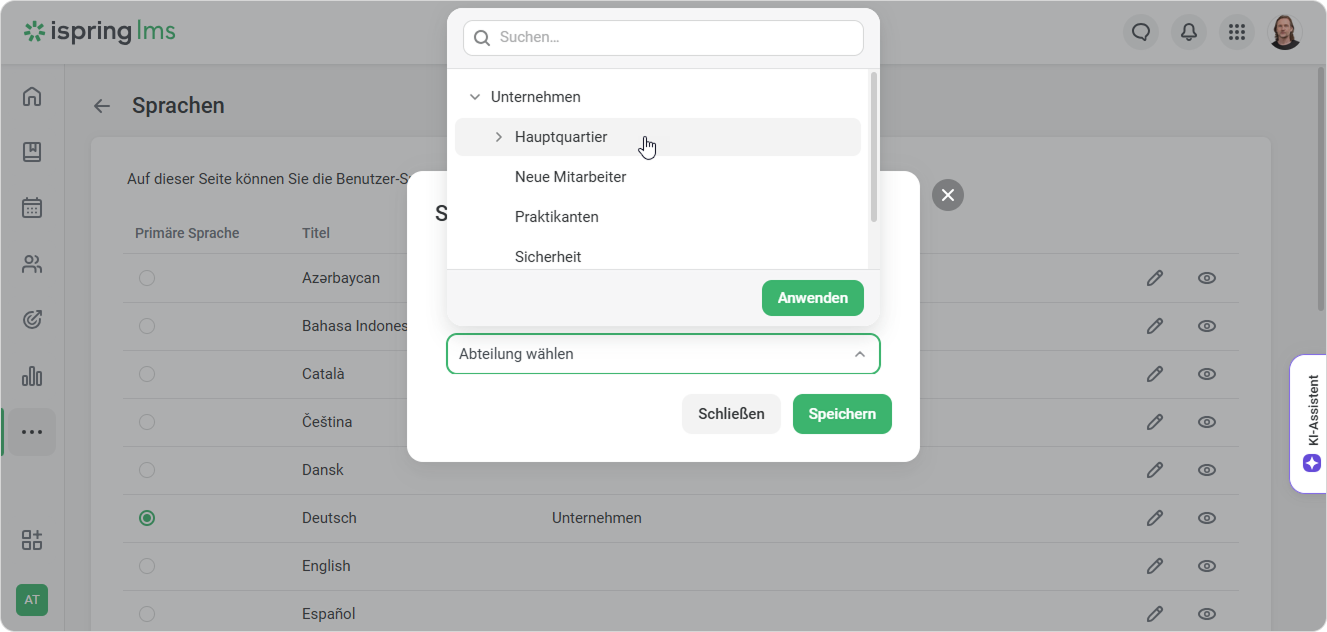Collapse the Unternehmen tree node
The image size is (1327, 632).
[475, 97]
